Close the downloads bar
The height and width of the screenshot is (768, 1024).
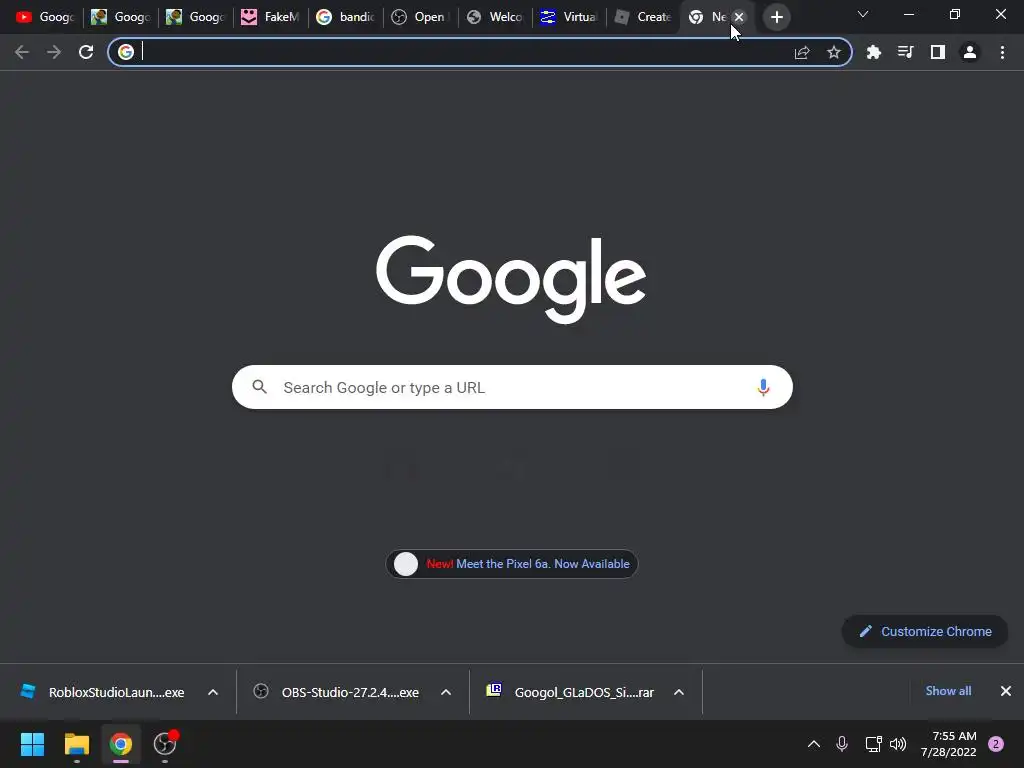pos(1006,691)
